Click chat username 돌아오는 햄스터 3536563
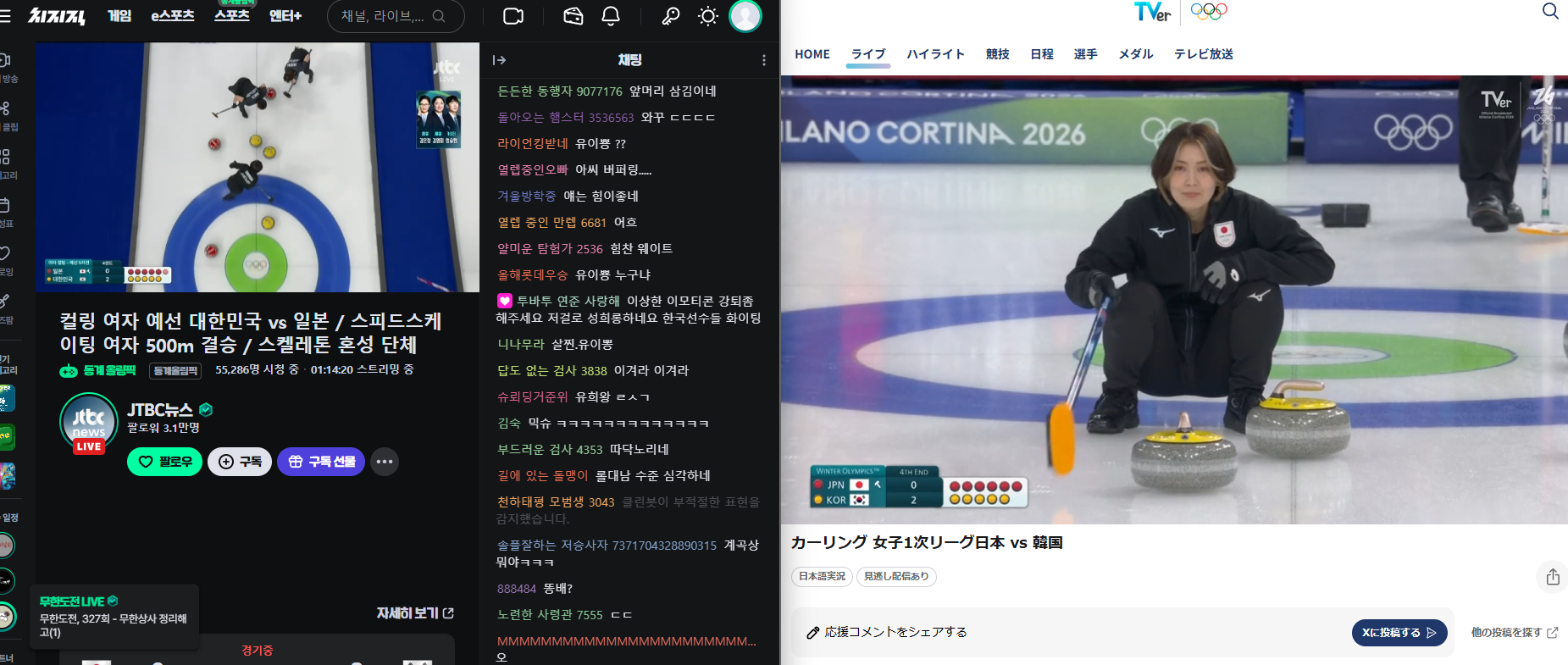 tap(566, 118)
